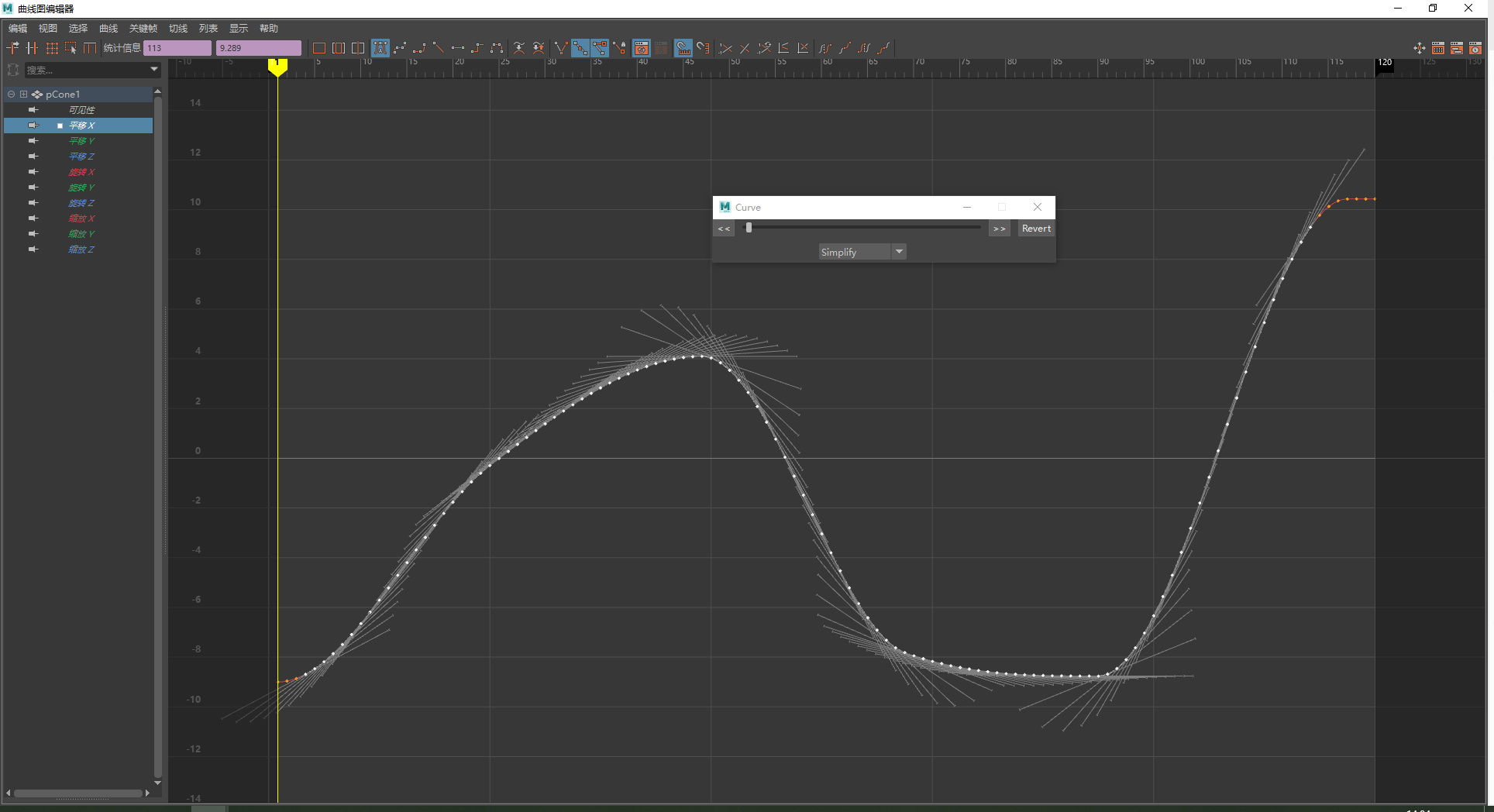
Task: Click the >> button in the Curve dialog
Action: tap(999, 229)
